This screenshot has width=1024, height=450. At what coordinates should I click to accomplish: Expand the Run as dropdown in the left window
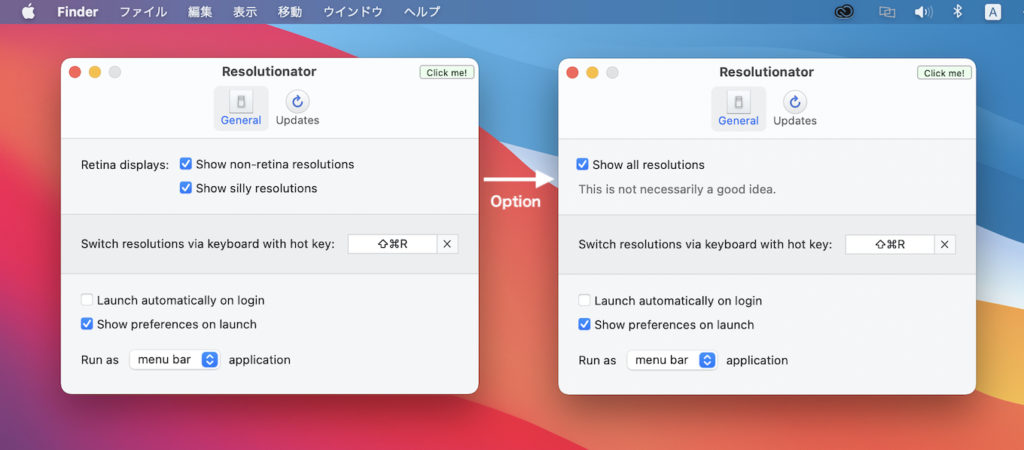coord(174,360)
